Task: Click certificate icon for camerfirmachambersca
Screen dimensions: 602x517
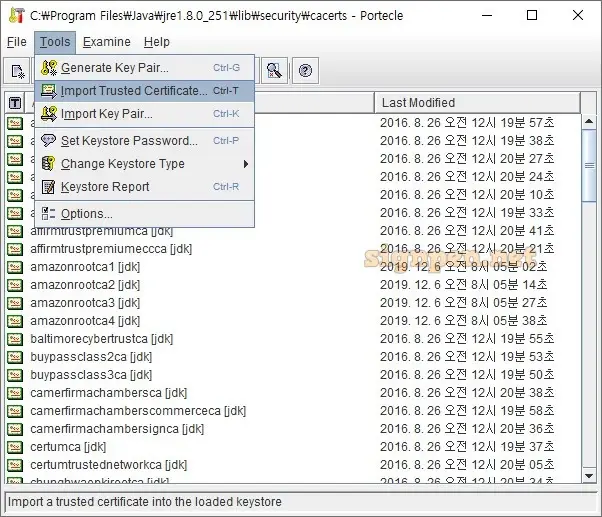Action: 15,393
